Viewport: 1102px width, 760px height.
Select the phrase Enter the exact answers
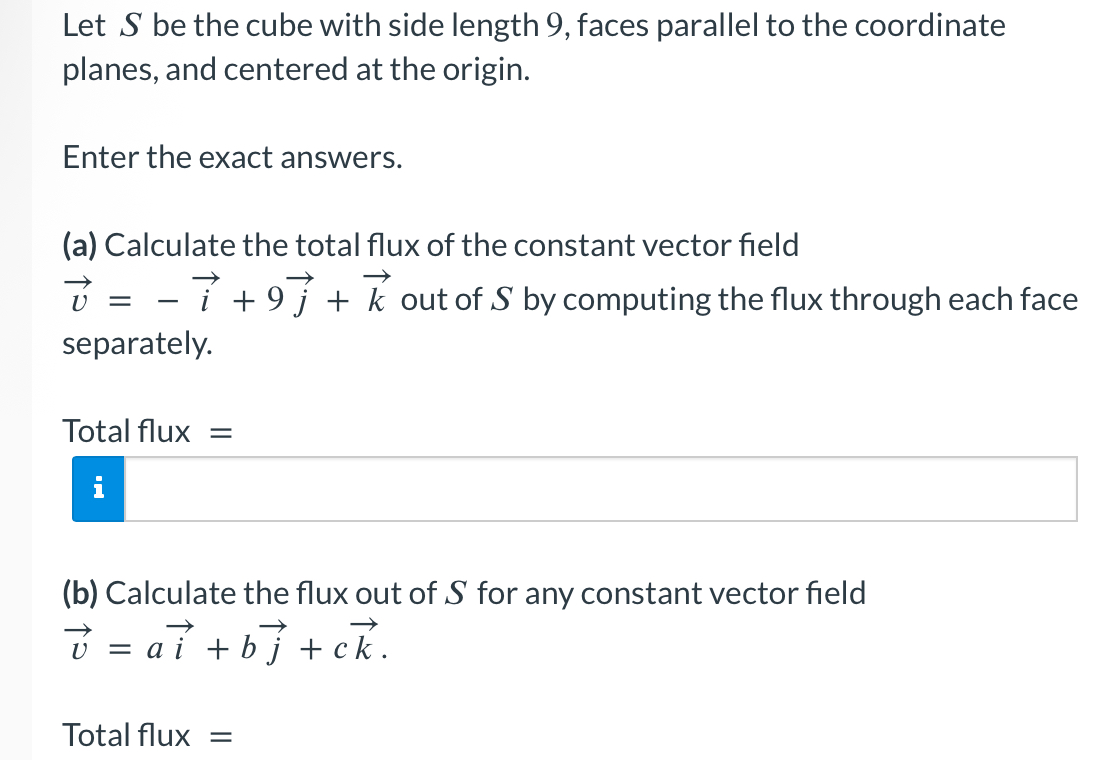coord(233,157)
